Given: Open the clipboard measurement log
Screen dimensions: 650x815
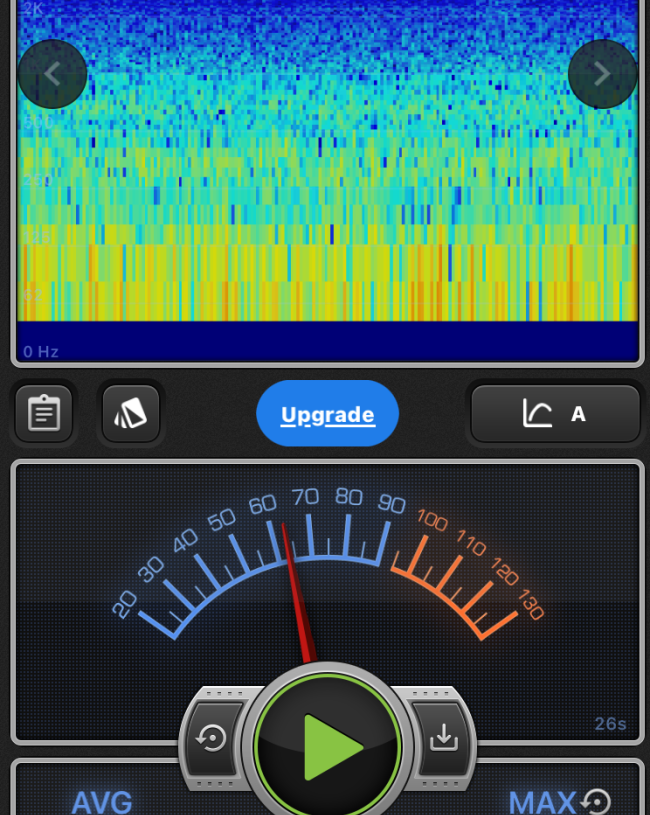Looking at the screenshot, I should tap(44, 413).
